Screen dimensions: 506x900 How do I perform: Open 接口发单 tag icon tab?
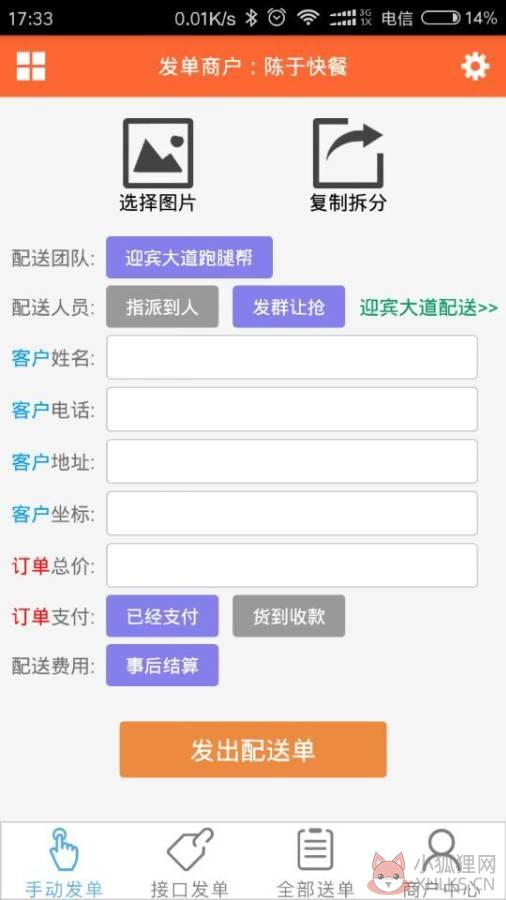pyautogui.click(x=190, y=850)
